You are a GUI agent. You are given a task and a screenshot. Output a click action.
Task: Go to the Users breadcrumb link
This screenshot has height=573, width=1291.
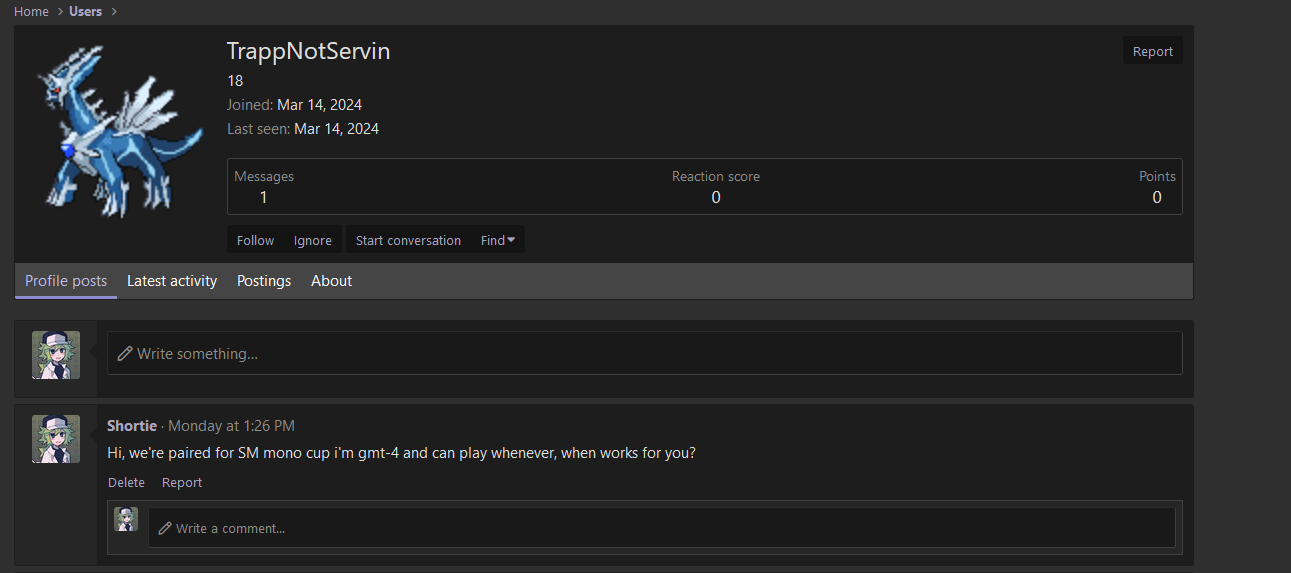point(85,11)
